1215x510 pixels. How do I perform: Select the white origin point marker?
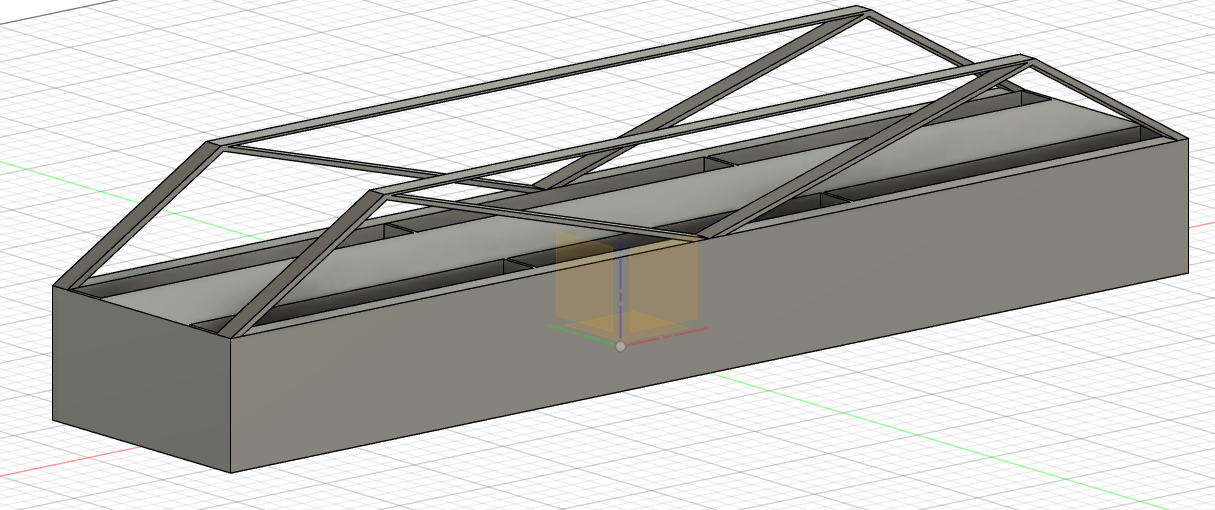[x=620, y=346]
